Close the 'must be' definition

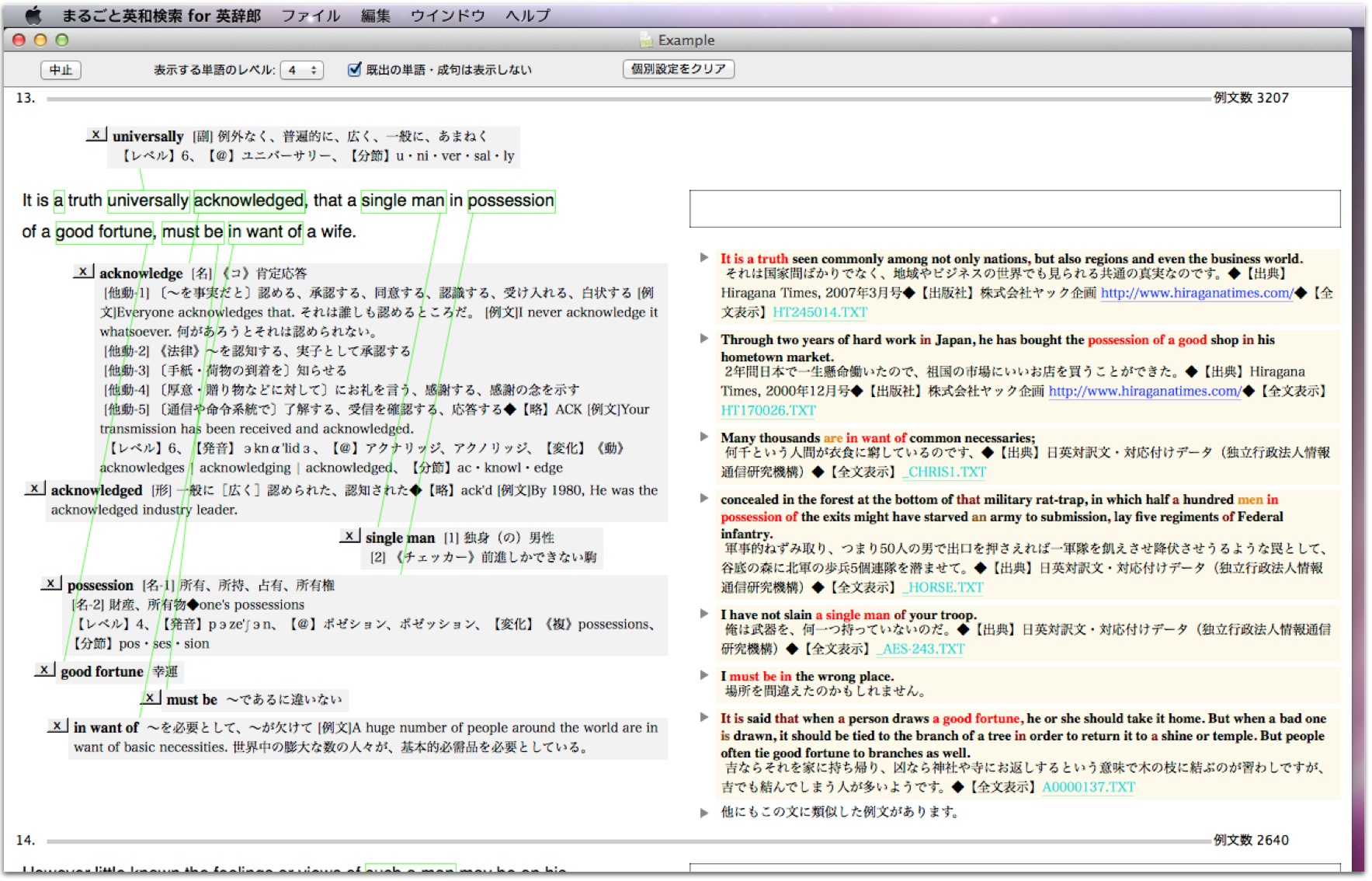point(151,698)
